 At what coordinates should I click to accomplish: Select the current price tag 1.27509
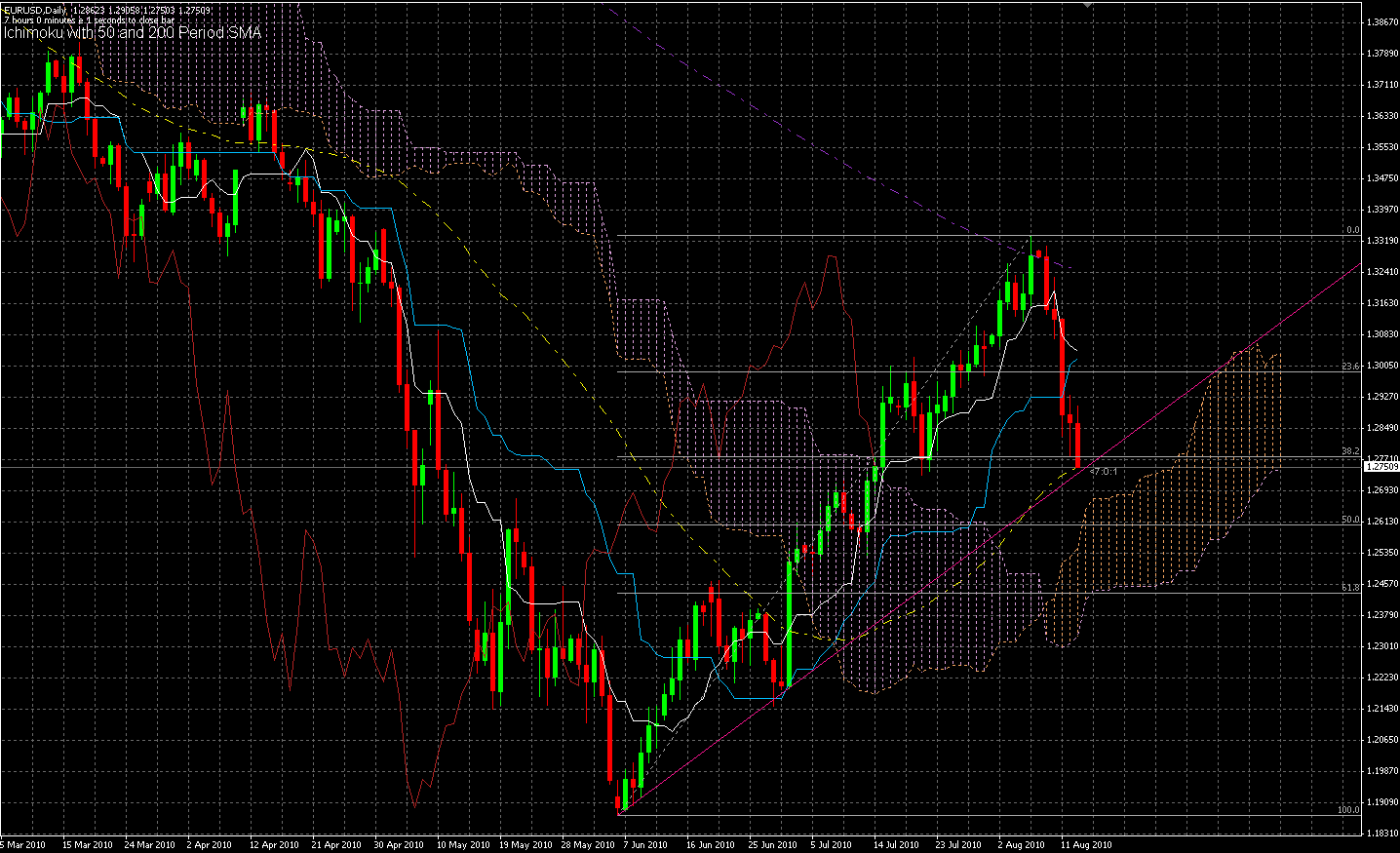1381,467
